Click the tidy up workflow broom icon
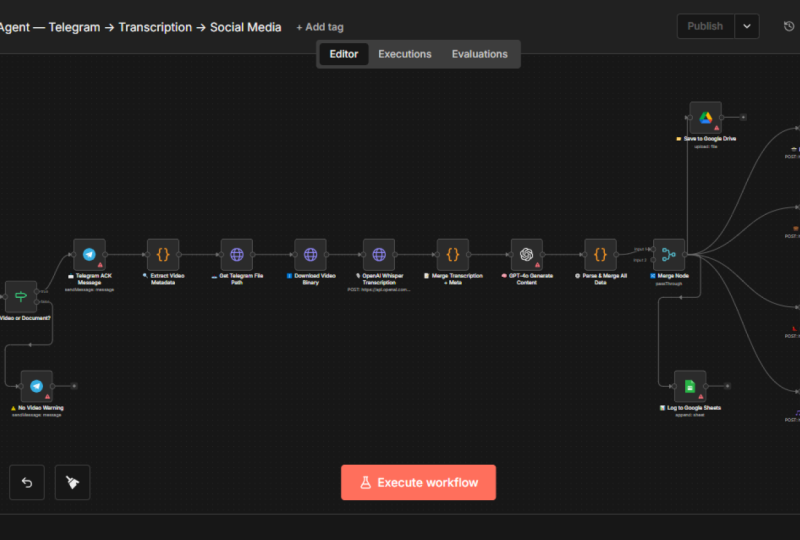 pos(72,482)
